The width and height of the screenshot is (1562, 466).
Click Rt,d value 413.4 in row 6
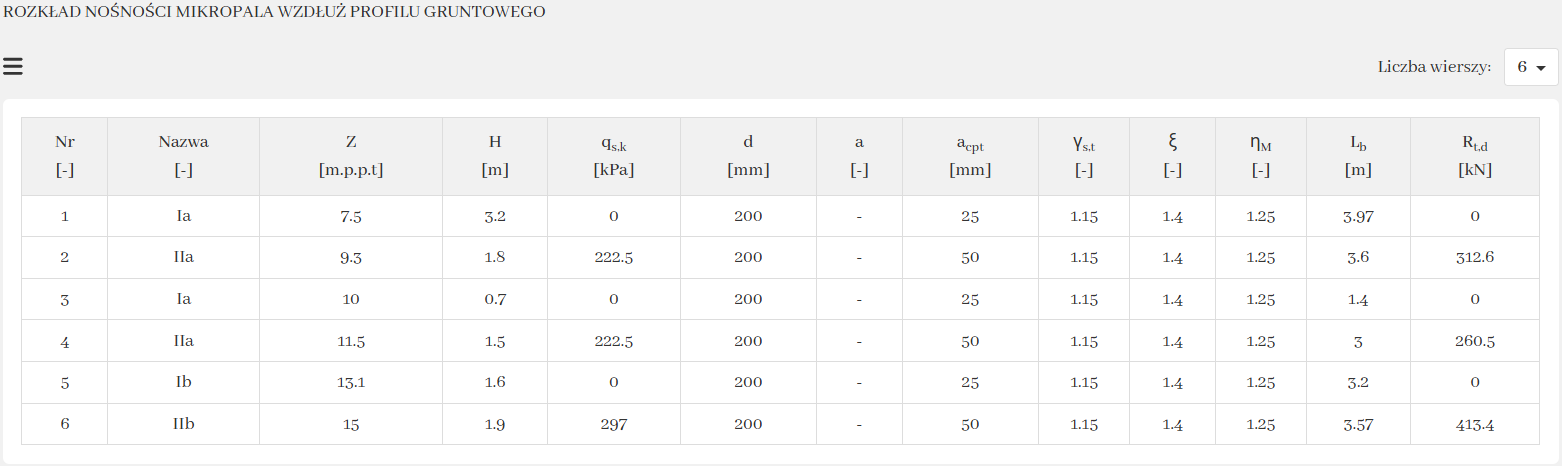[1475, 424]
